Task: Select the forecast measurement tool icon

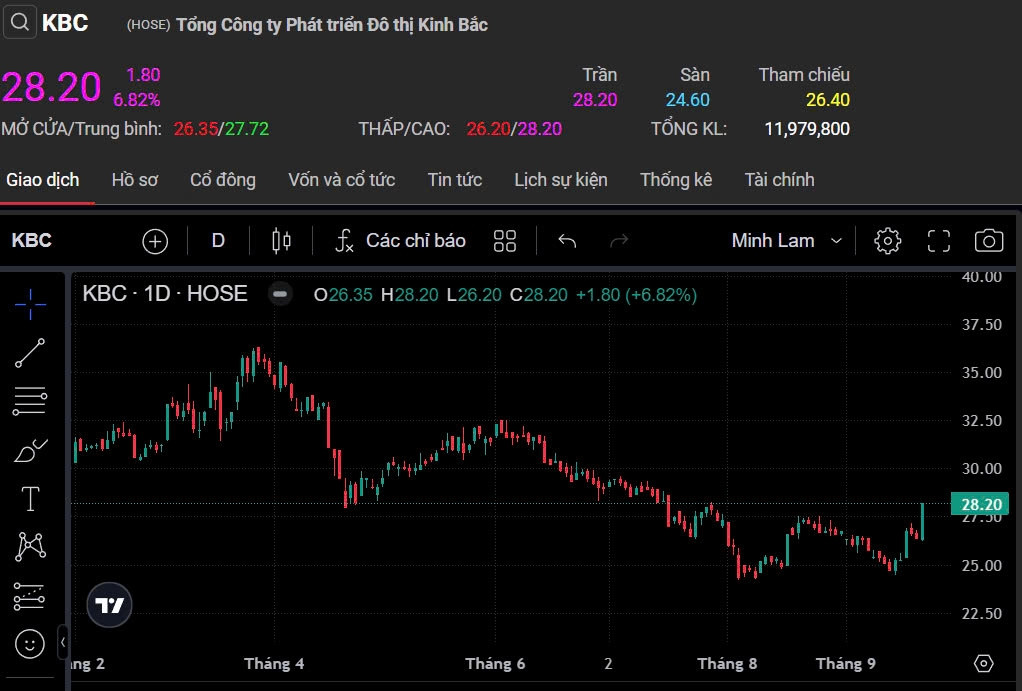Action: coord(29,596)
